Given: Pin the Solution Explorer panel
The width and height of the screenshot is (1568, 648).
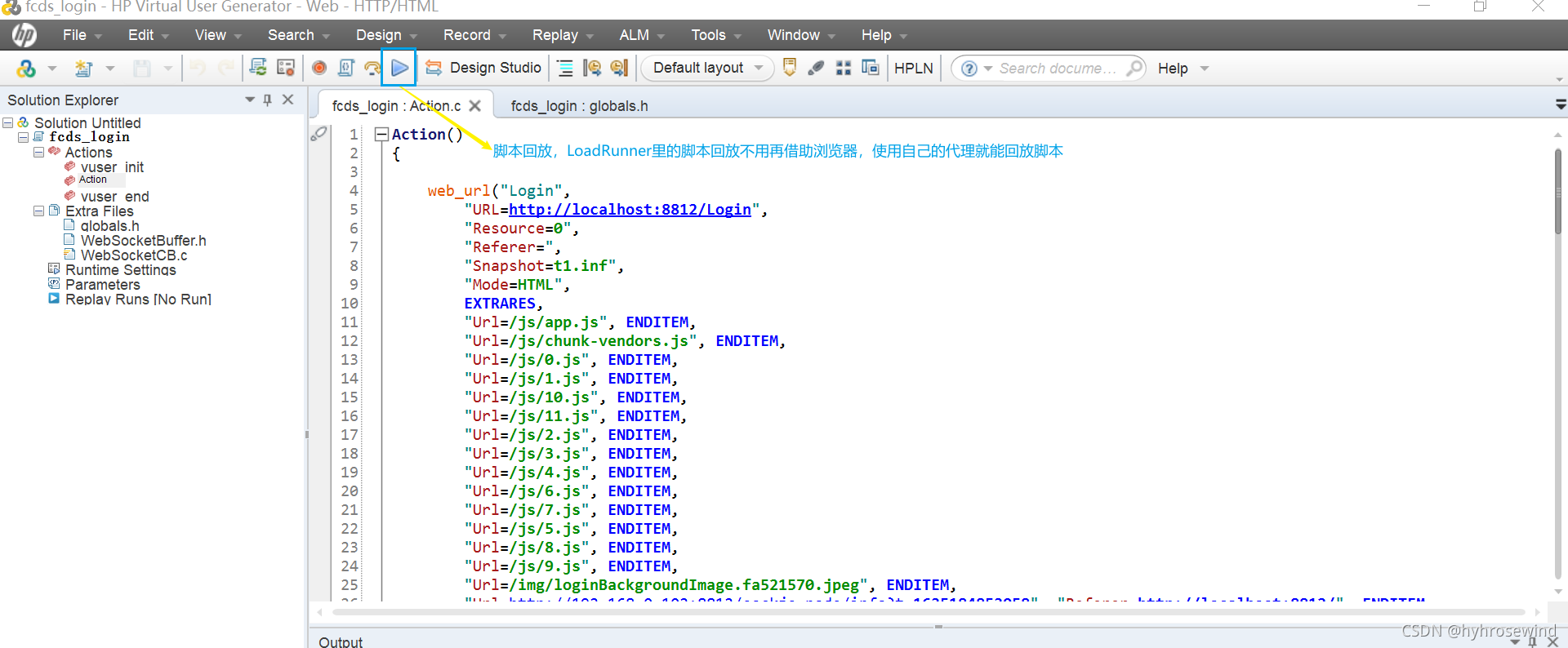Looking at the screenshot, I should tap(267, 100).
